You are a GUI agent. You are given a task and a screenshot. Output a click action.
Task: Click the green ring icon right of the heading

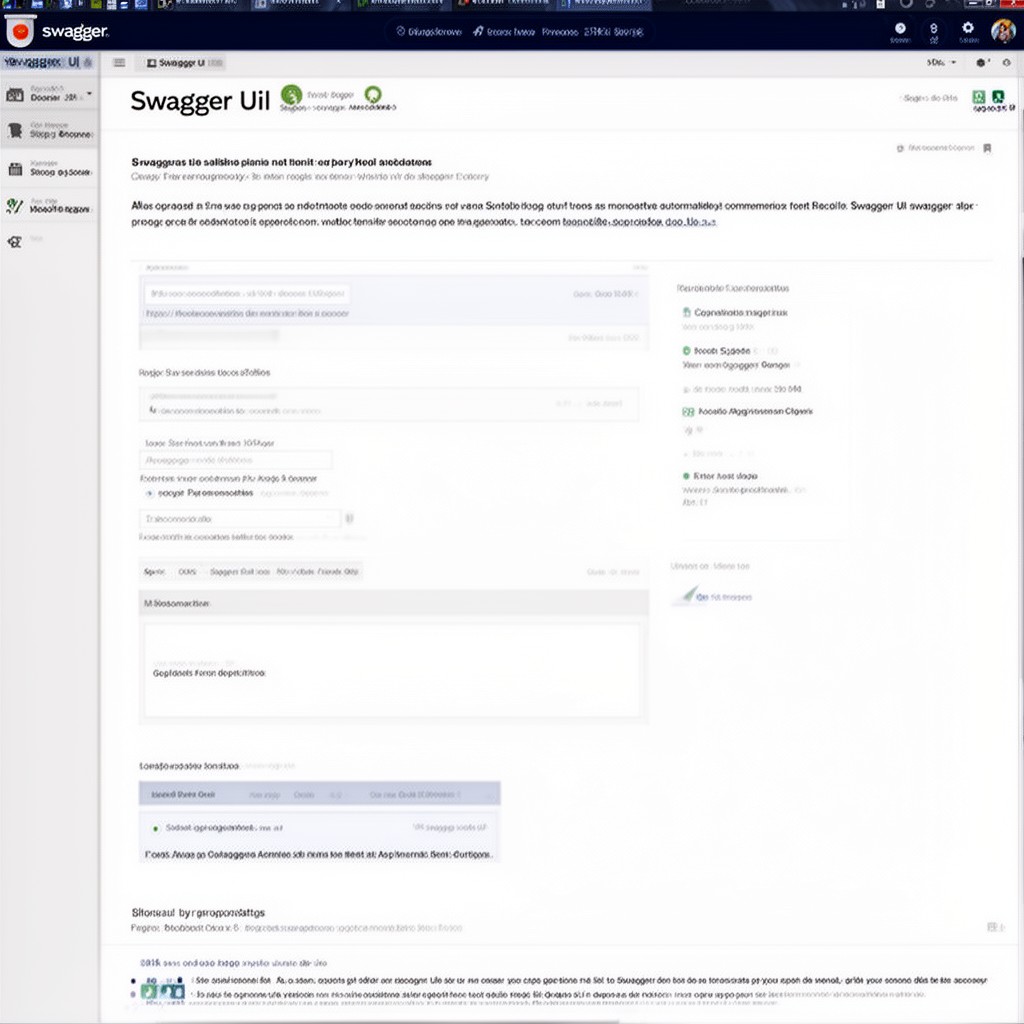point(373,95)
